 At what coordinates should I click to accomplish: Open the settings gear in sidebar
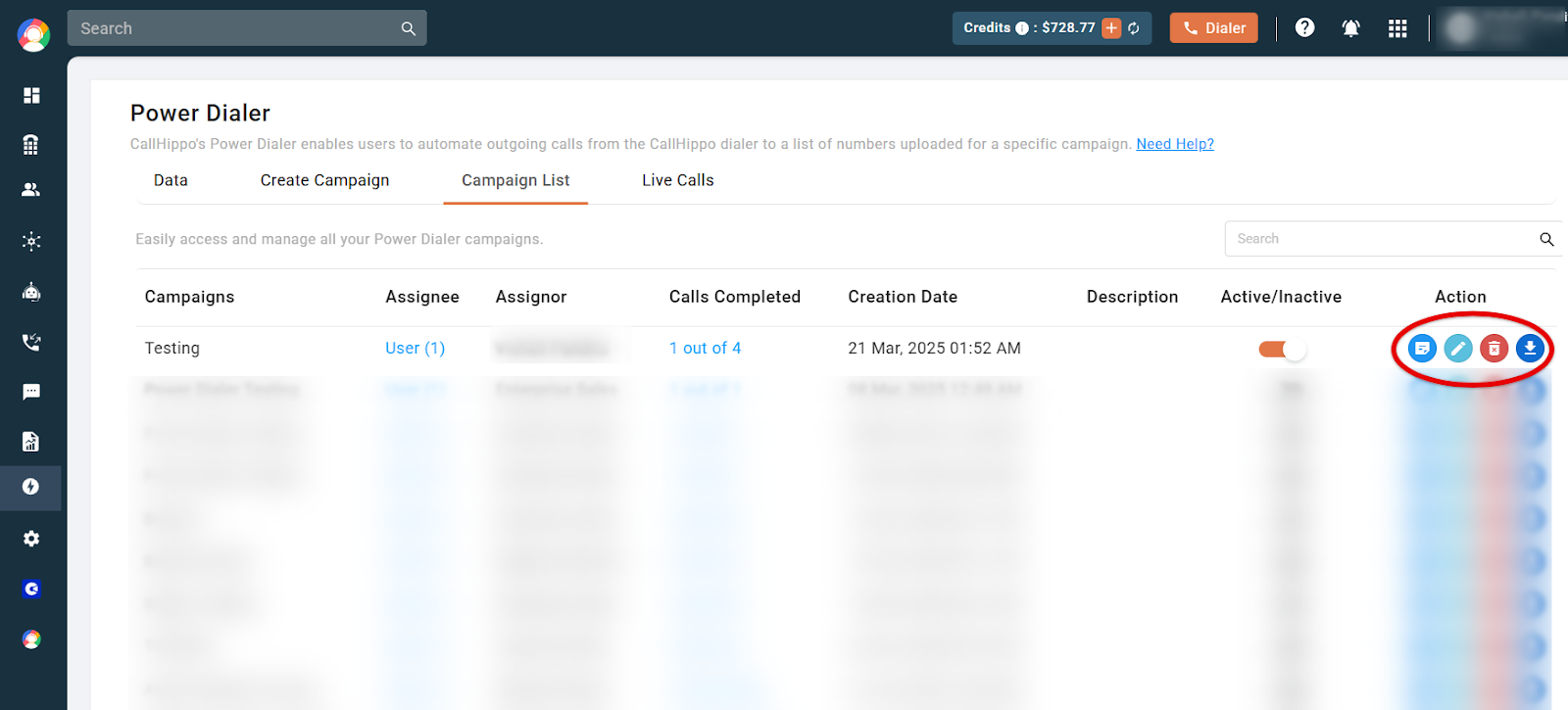click(31, 539)
